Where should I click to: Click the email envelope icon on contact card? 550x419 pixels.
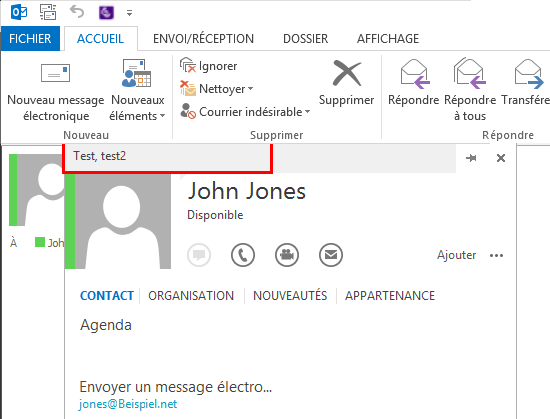[331, 255]
